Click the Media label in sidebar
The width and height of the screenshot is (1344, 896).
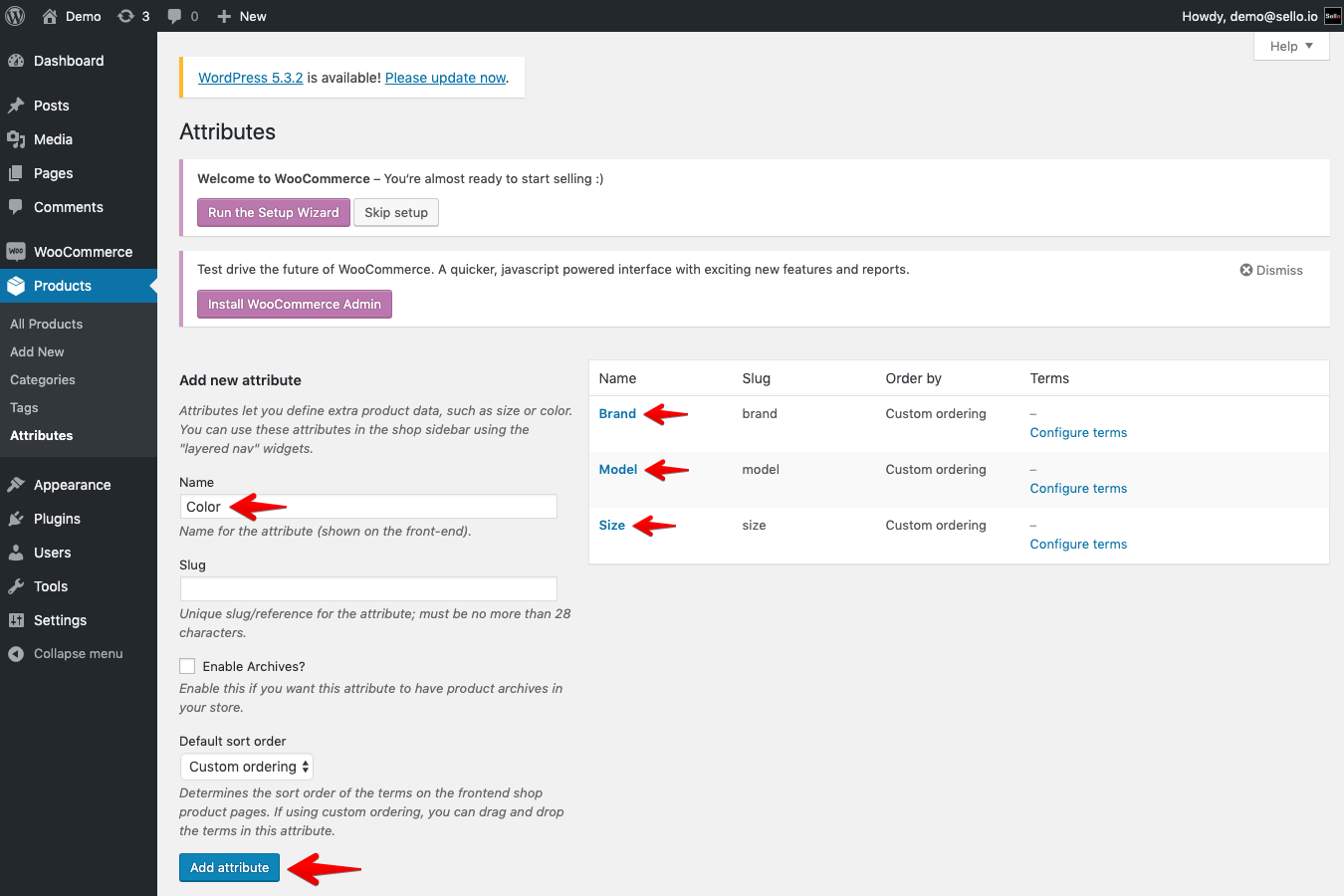(x=53, y=139)
